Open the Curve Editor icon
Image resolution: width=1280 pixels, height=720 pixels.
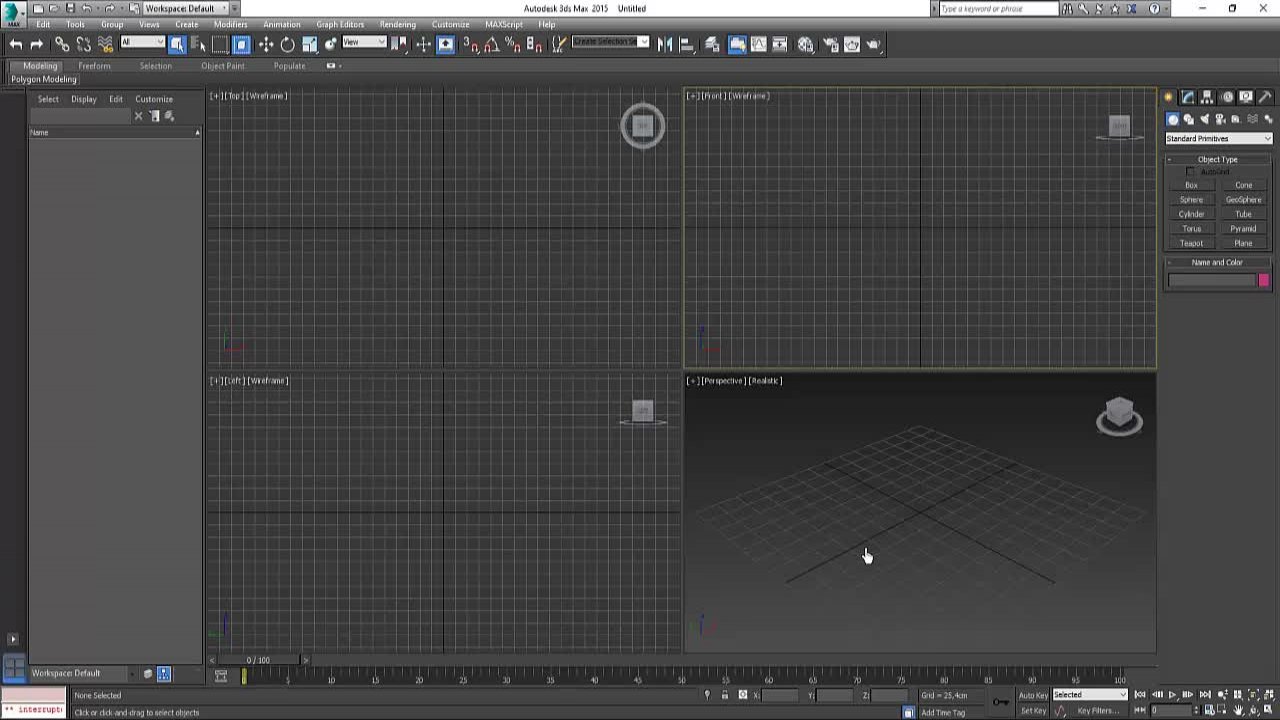[758, 44]
